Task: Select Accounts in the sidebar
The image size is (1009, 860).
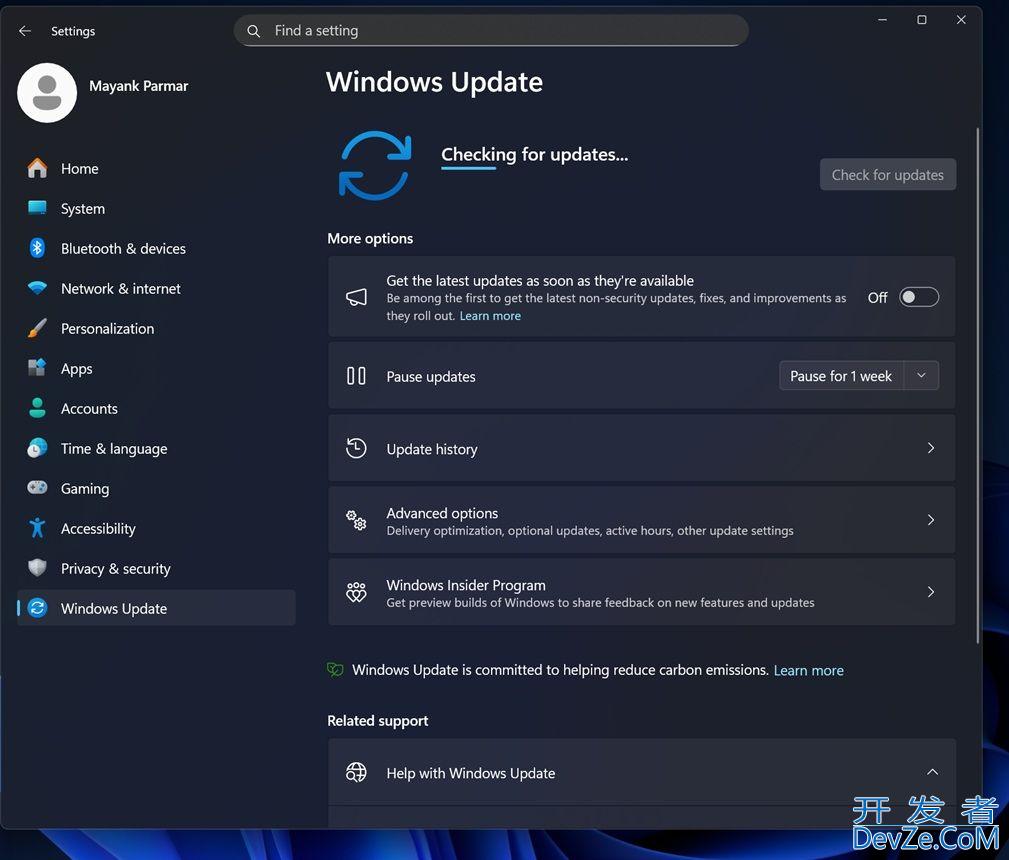Action: click(x=89, y=408)
